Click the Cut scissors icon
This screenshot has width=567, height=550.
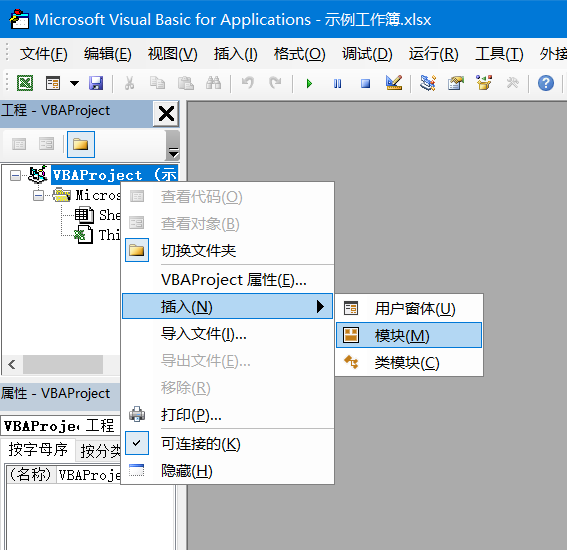pyautogui.click(x=129, y=84)
